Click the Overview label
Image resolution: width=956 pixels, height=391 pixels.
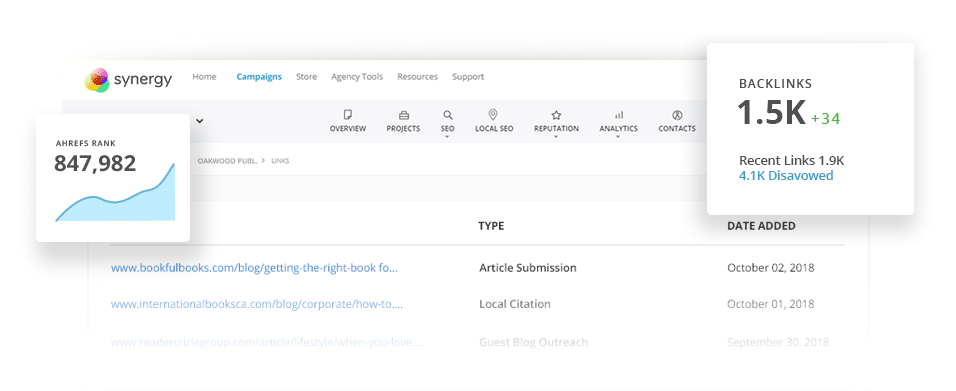pos(348,129)
